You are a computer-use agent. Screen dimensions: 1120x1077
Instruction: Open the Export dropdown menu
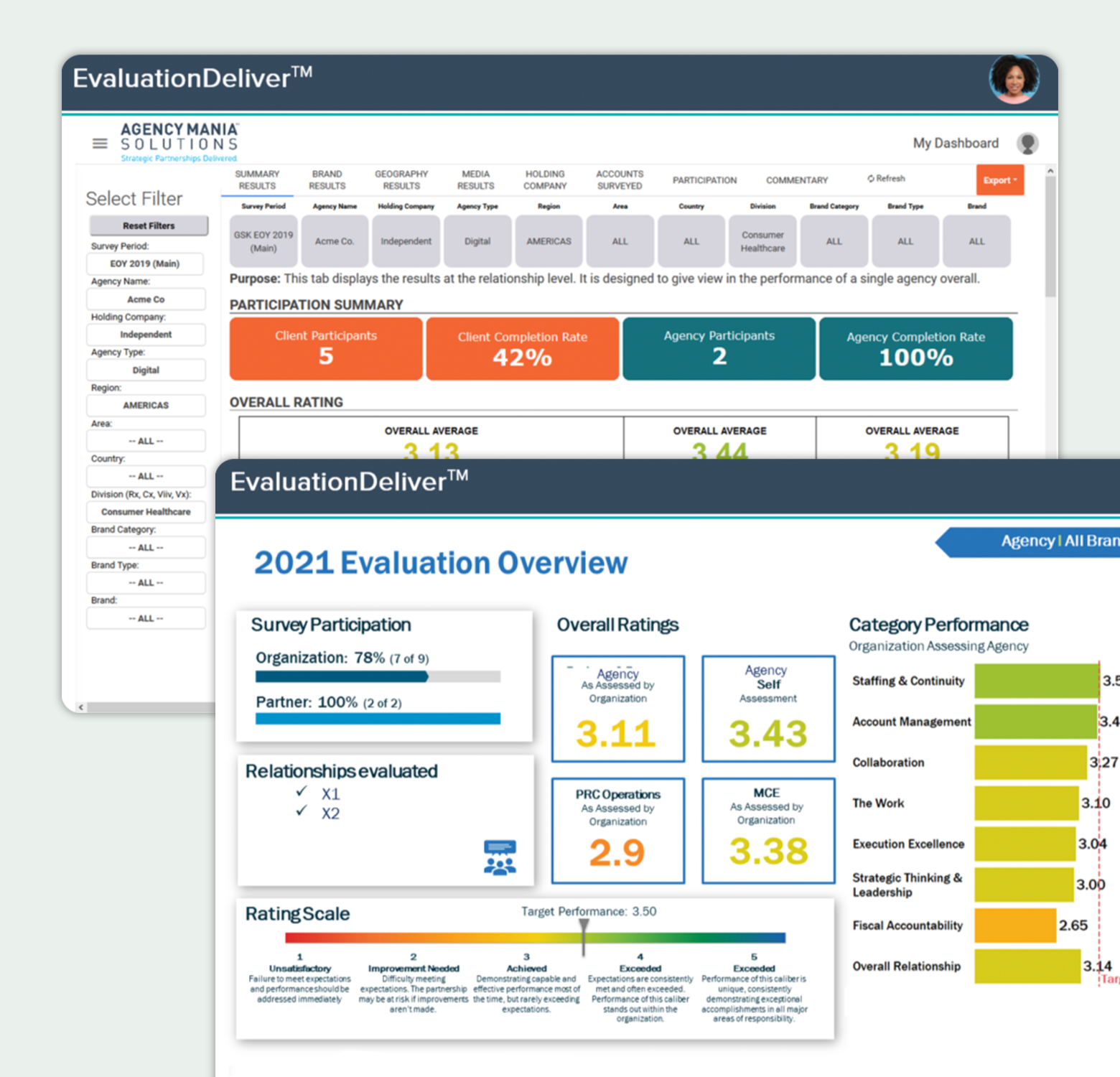pos(1000,180)
